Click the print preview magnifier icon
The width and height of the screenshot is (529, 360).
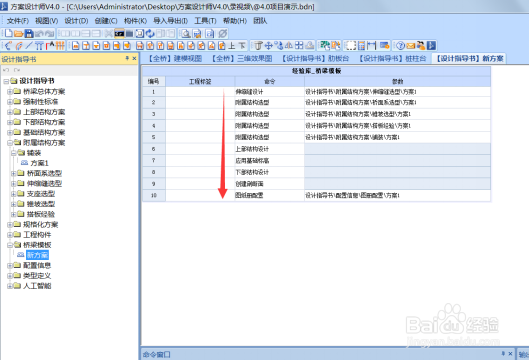186,33
